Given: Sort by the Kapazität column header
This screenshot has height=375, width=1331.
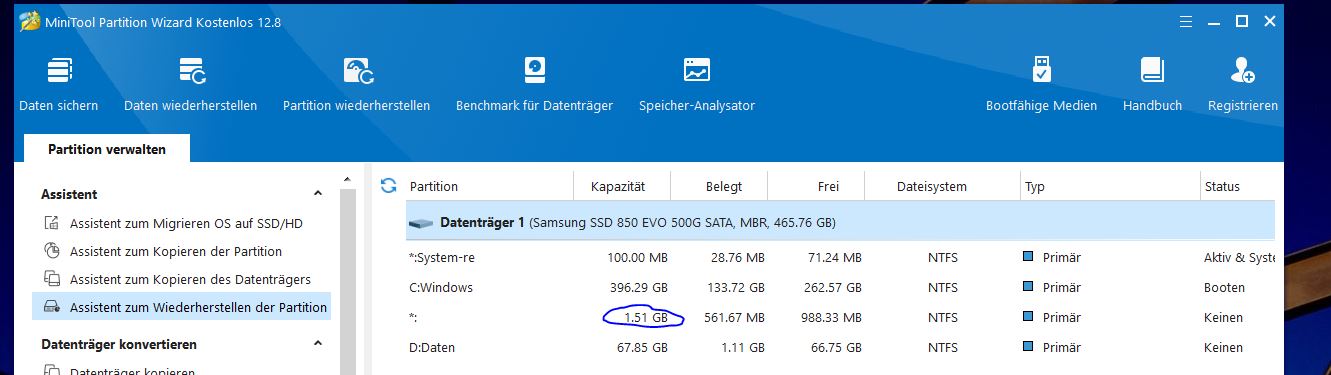Looking at the screenshot, I should click(621, 186).
